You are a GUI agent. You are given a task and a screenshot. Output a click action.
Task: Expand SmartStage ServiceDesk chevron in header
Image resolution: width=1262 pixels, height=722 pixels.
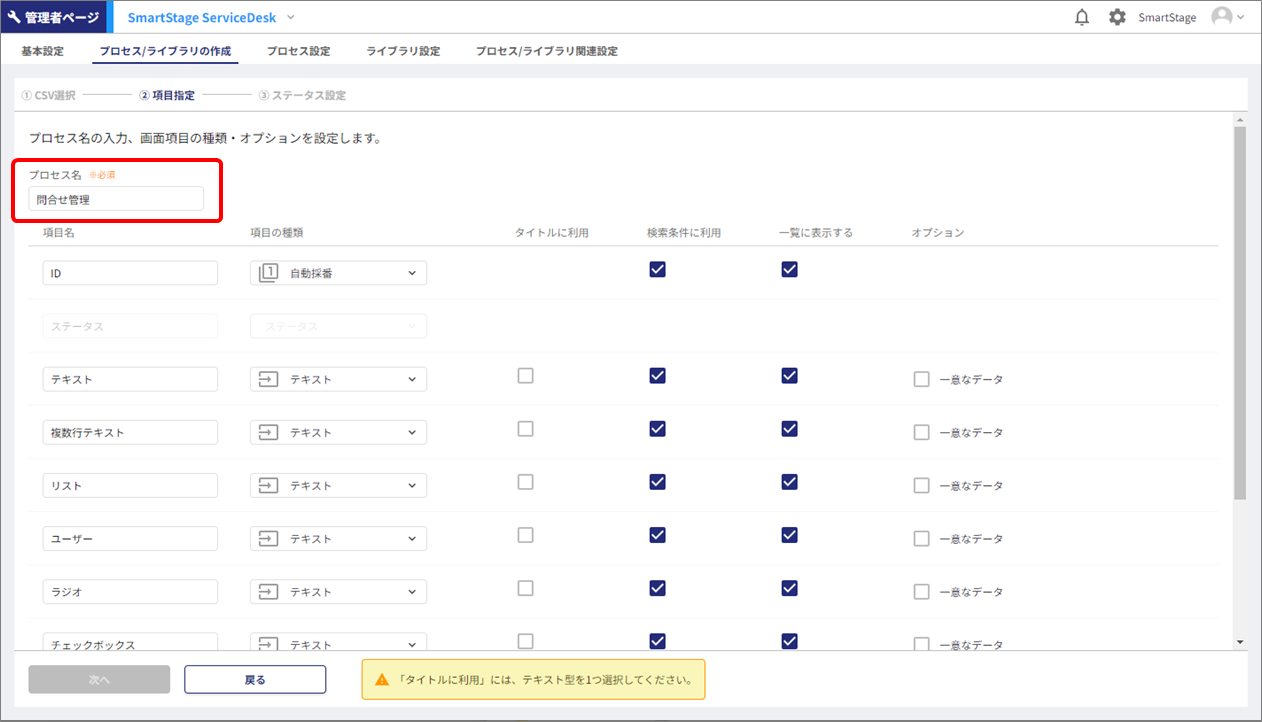click(291, 17)
